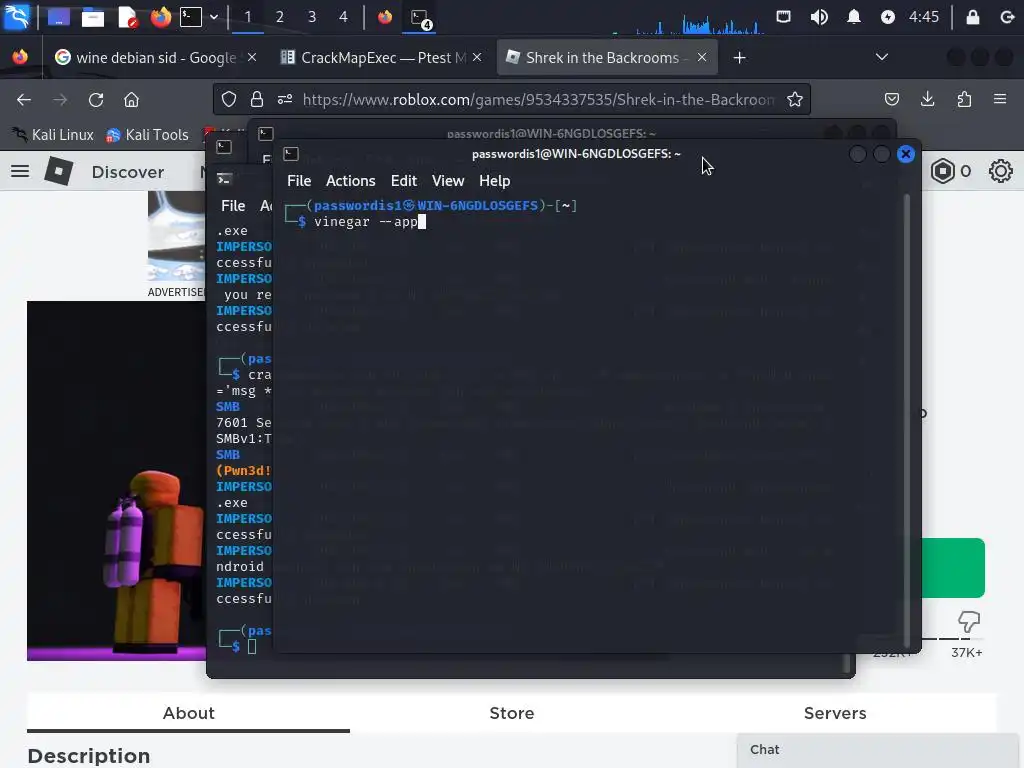Viewport: 1024px width, 768px height.
Task: Click the 4:45 panel clock
Action: click(923, 16)
